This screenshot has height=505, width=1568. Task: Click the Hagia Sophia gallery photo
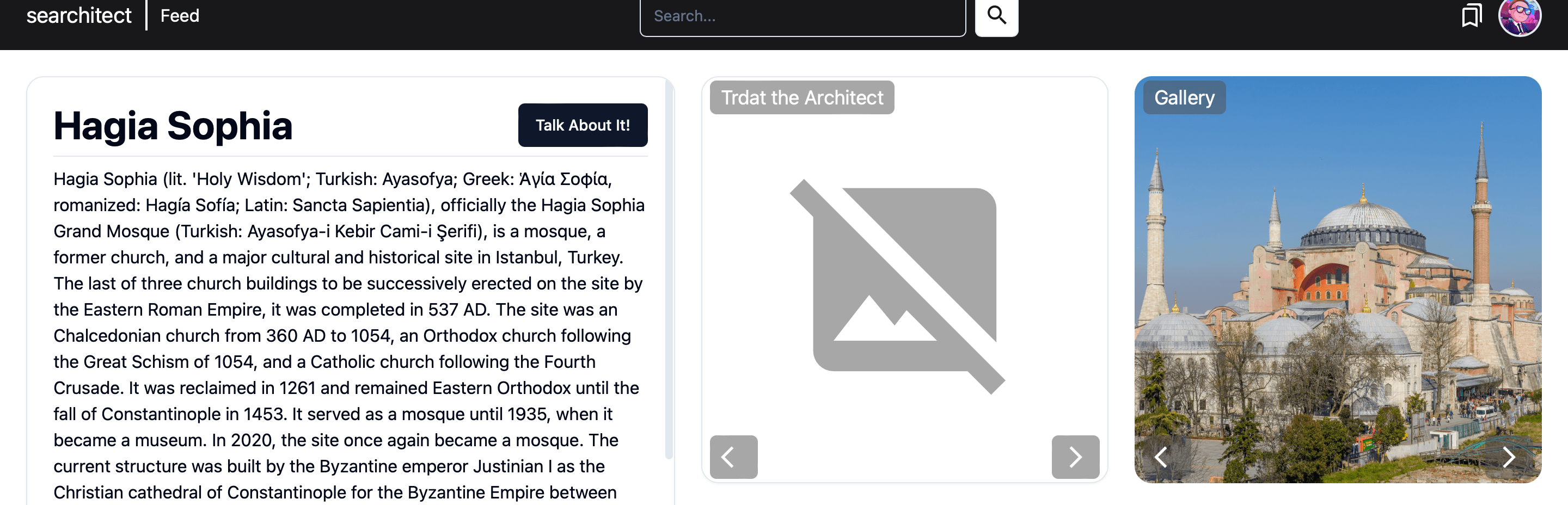(1337, 280)
